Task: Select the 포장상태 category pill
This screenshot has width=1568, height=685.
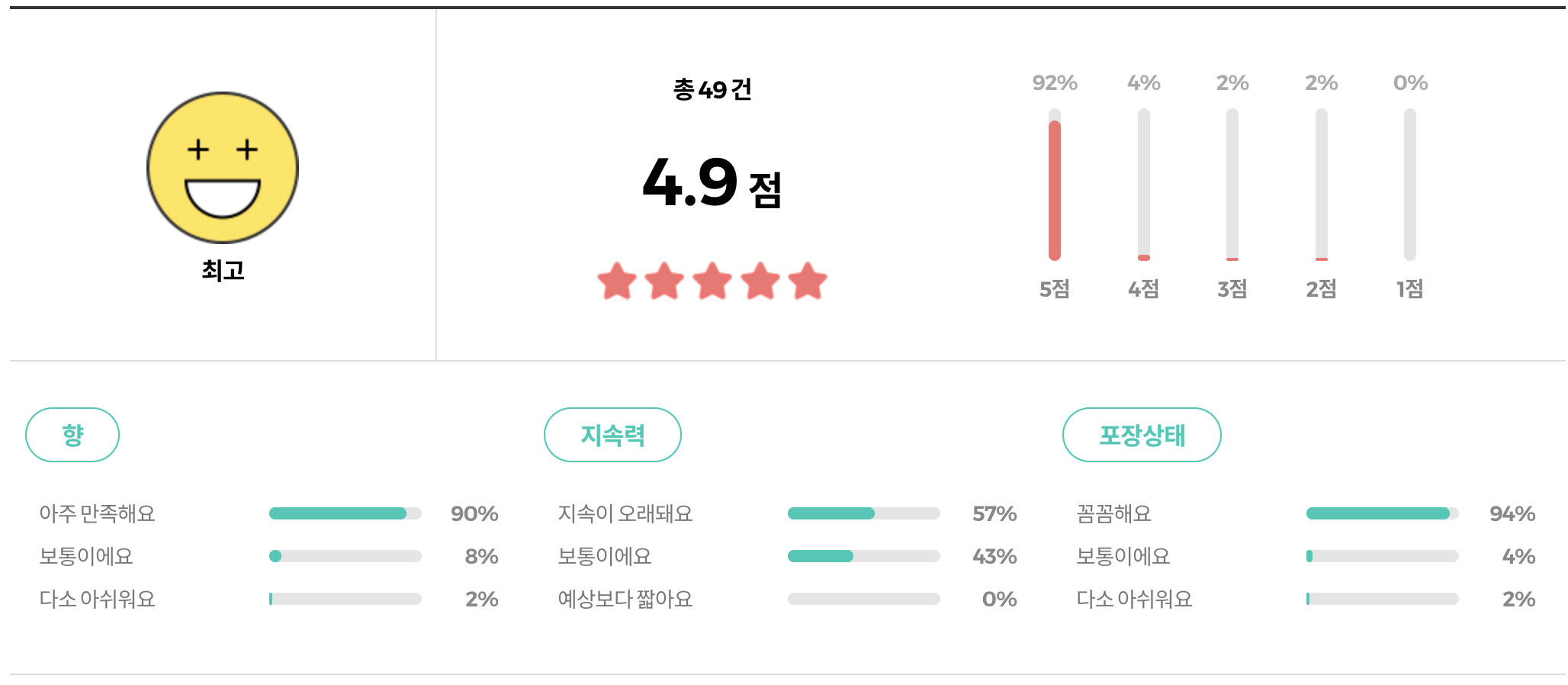Action: pyautogui.click(x=1141, y=434)
